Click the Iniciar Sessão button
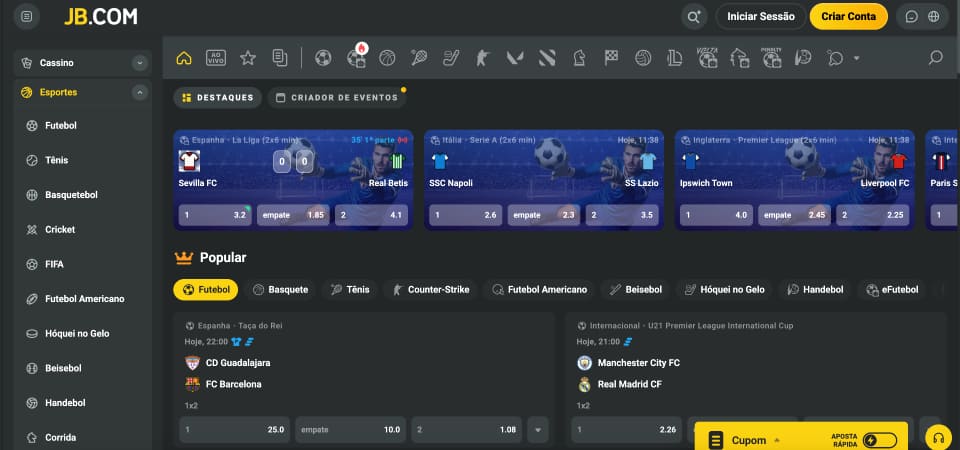 point(761,17)
